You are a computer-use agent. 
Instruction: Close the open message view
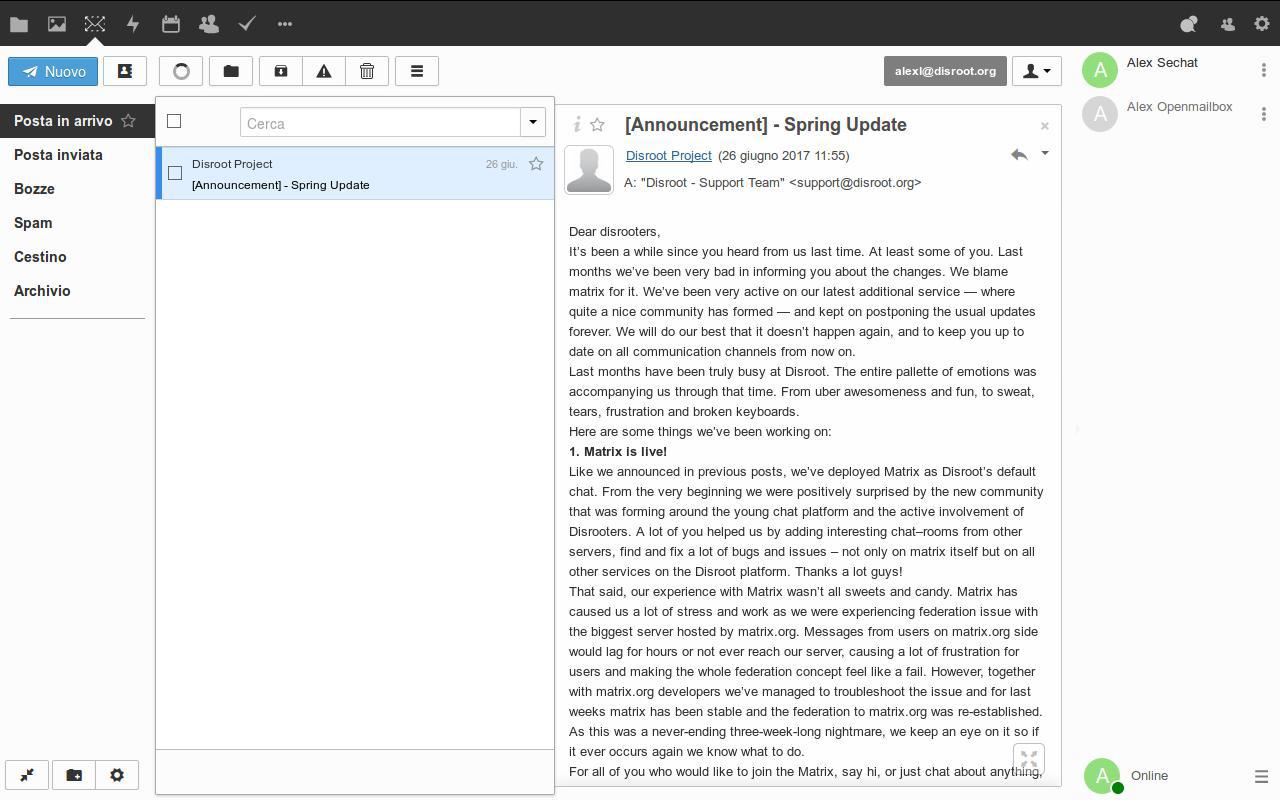[1045, 126]
